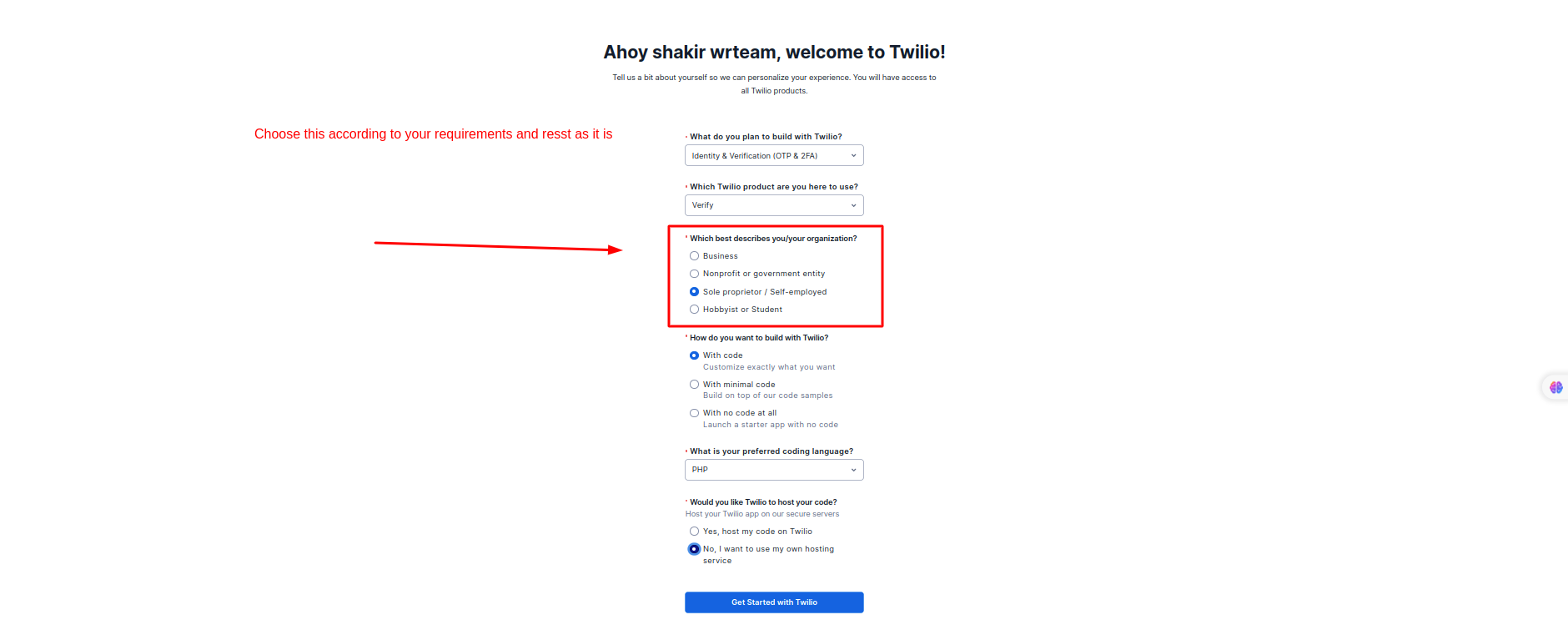The width and height of the screenshot is (1568, 635).
Task: Select With no code at all
Action: click(x=694, y=412)
